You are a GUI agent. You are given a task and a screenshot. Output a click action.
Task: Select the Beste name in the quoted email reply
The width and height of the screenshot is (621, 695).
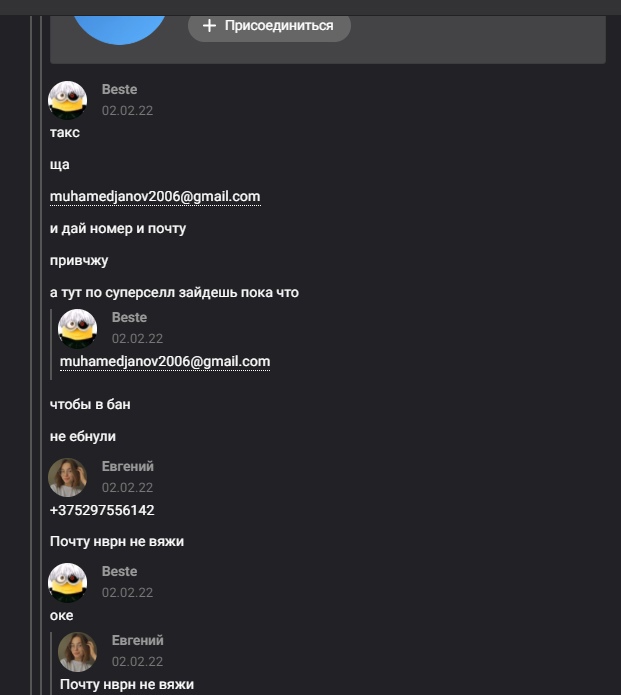[x=129, y=318]
